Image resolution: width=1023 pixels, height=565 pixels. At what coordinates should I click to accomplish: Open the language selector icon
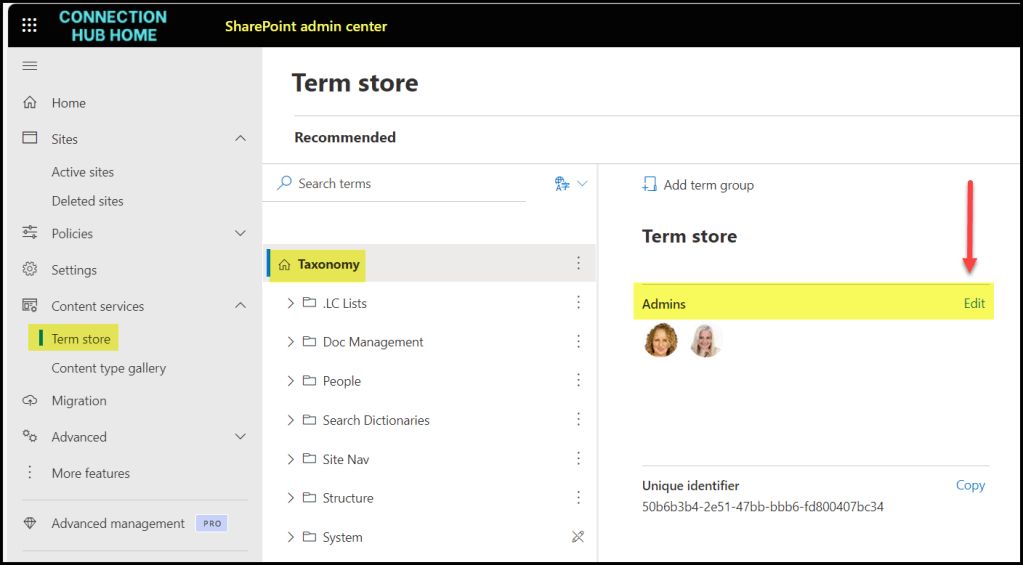(562, 184)
